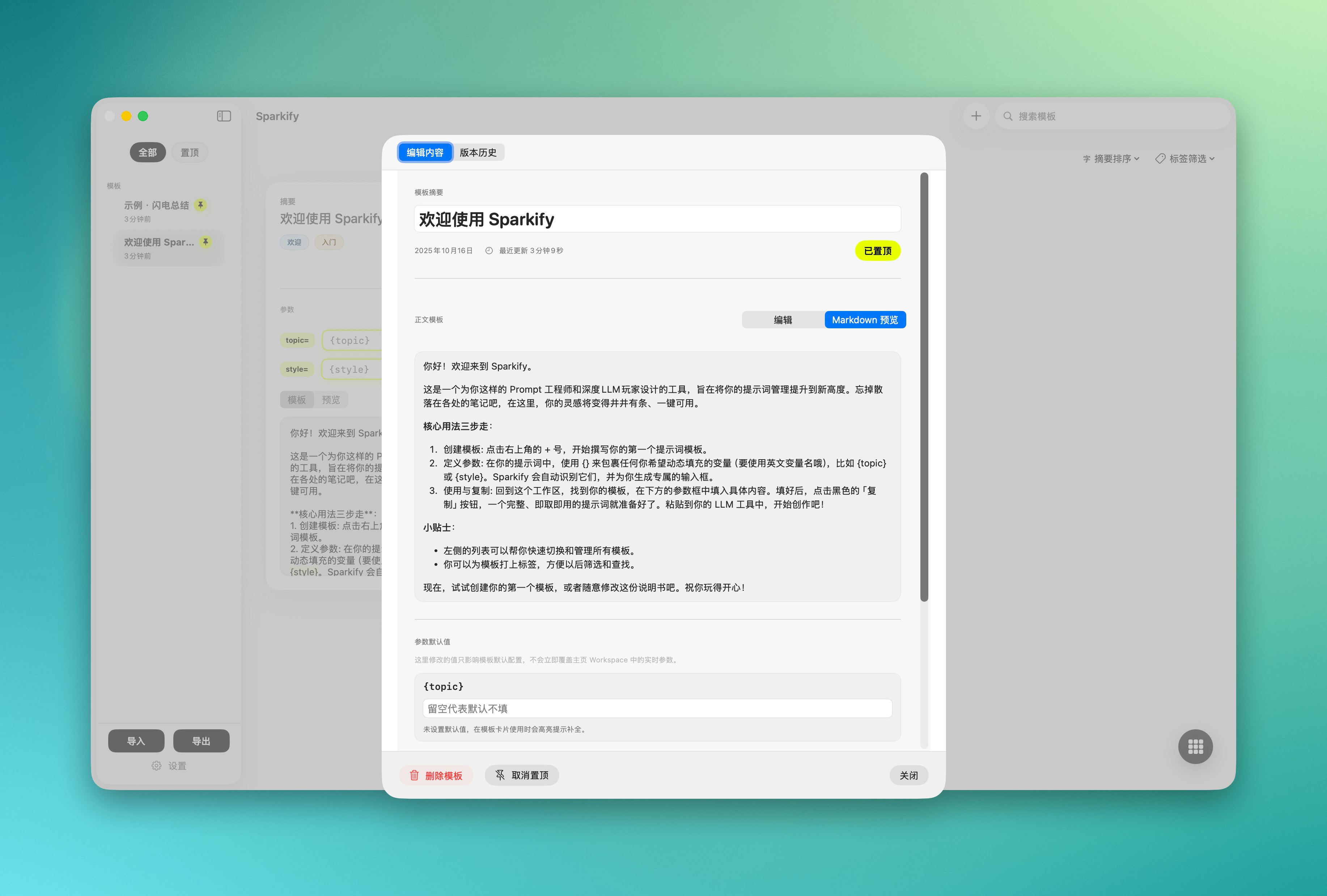
Task: Click the trash icon to delete template
Action: click(415, 775)
